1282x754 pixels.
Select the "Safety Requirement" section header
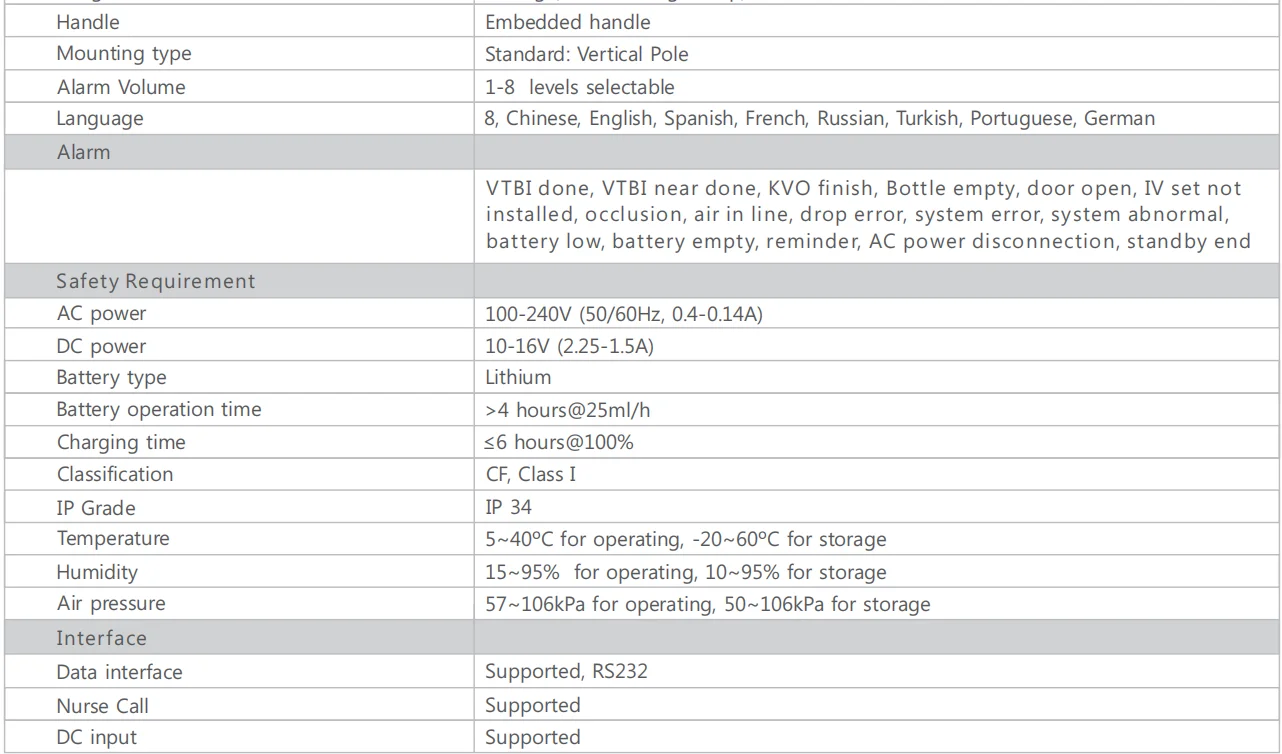coord(156,281)
